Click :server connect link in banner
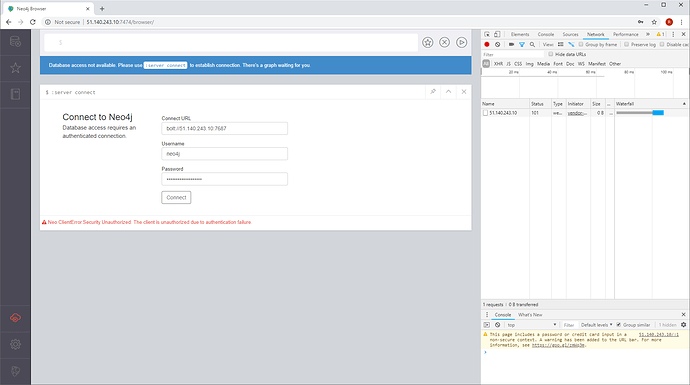This screenshot has height=385, width=690. [165, 65]
